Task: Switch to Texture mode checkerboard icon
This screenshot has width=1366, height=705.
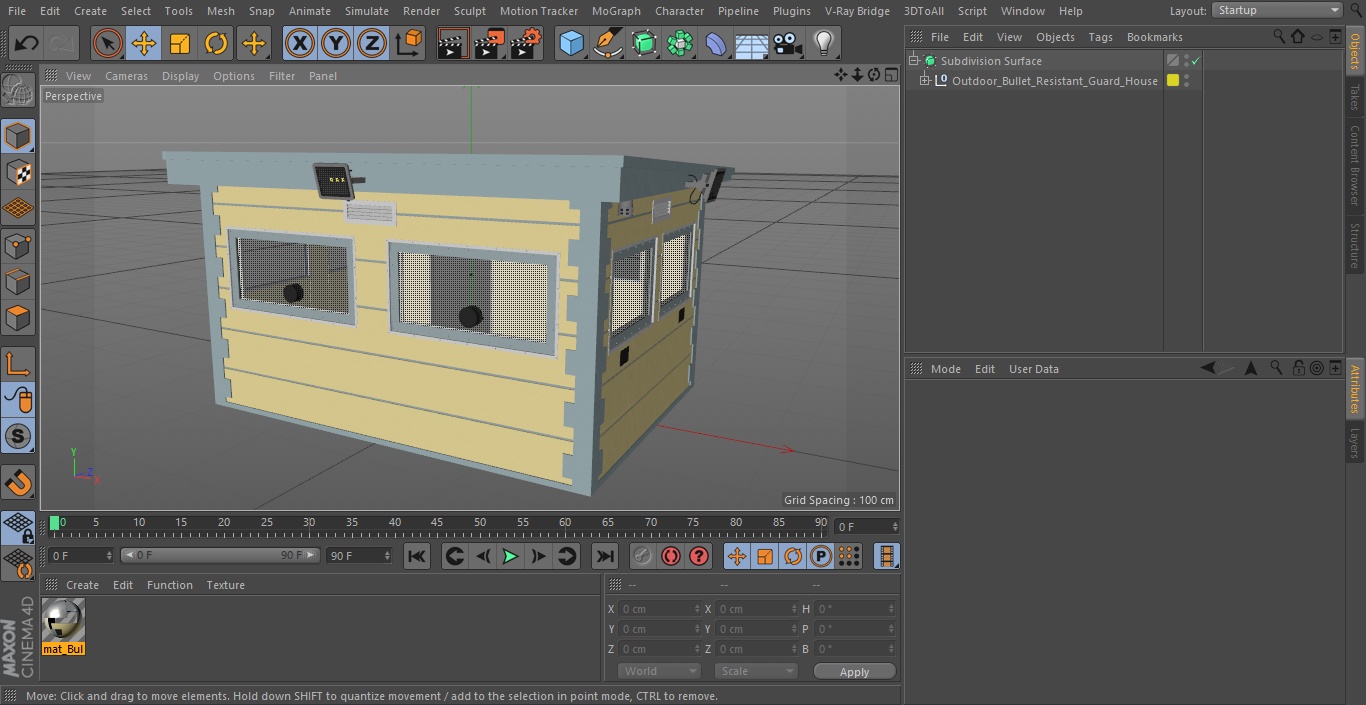Action: (18, 172)
